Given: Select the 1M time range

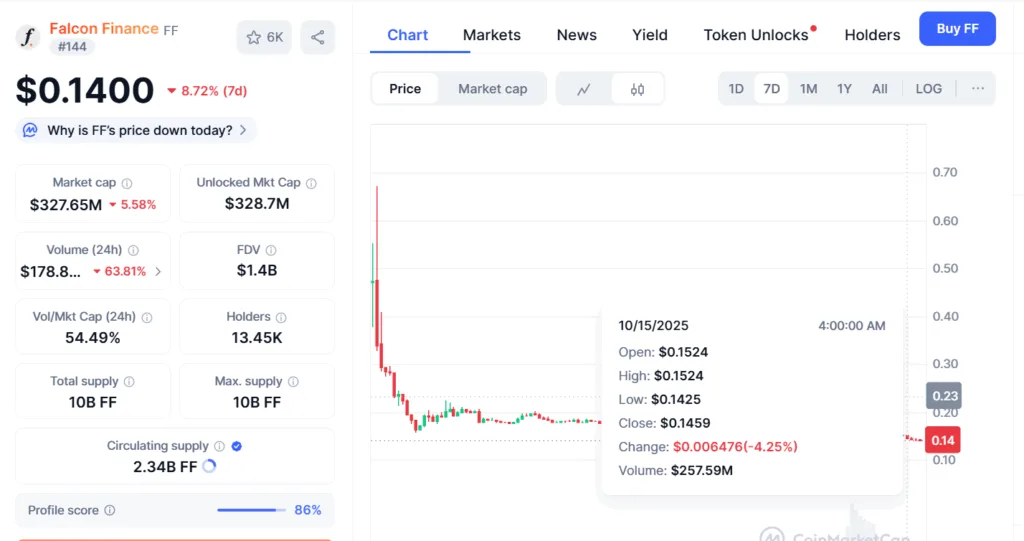Looking at the screenshot, I should click(x=808, y=89).
